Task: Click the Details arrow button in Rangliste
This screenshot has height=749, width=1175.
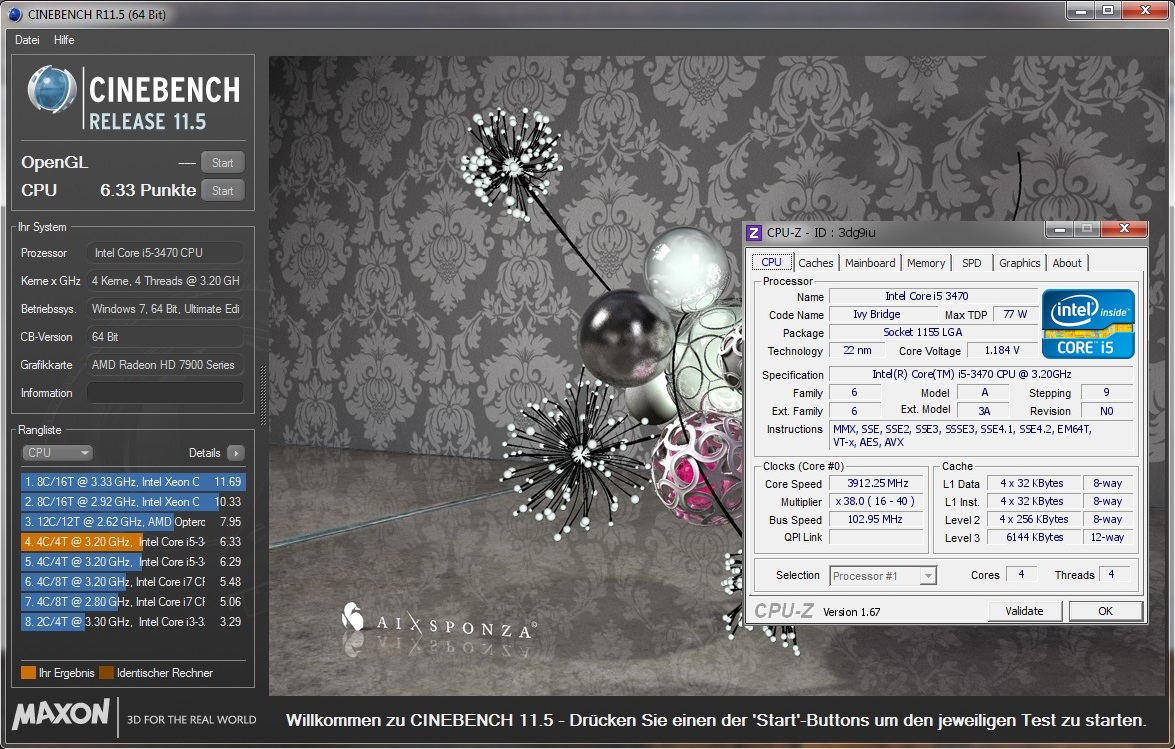Action: [235, 453]
